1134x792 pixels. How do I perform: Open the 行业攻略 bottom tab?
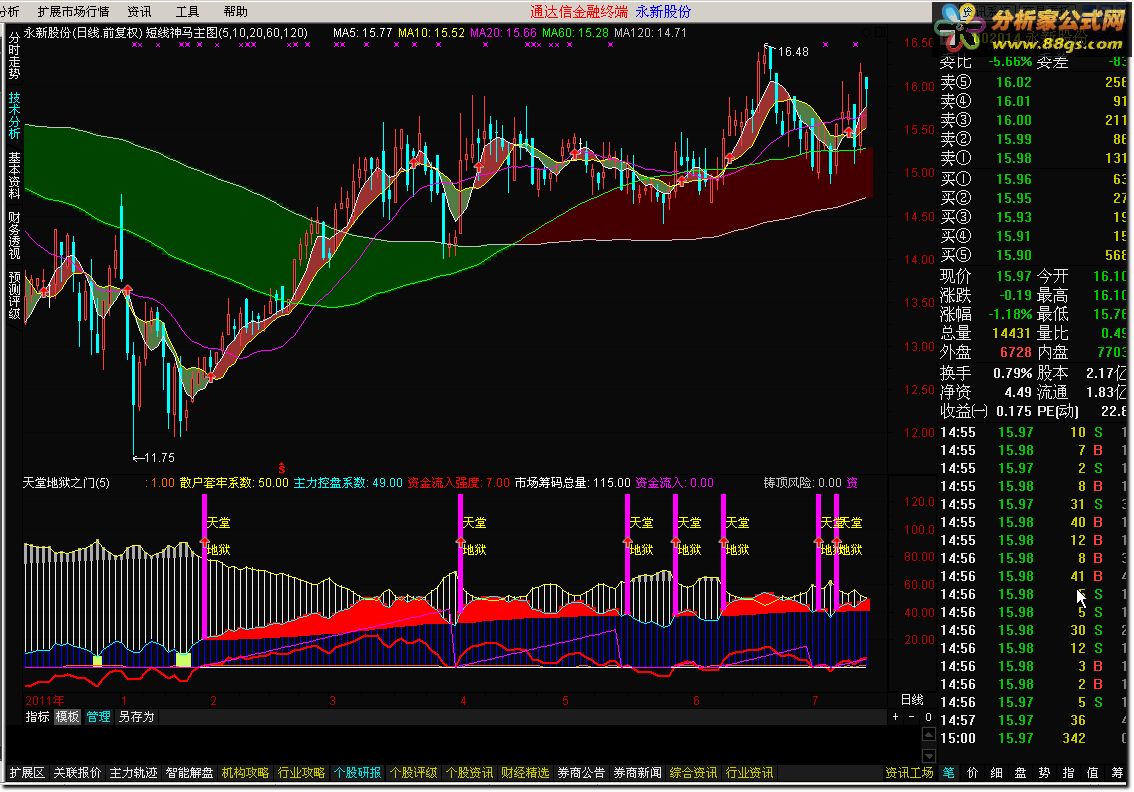pyautogui.click(x=301, y=772)
